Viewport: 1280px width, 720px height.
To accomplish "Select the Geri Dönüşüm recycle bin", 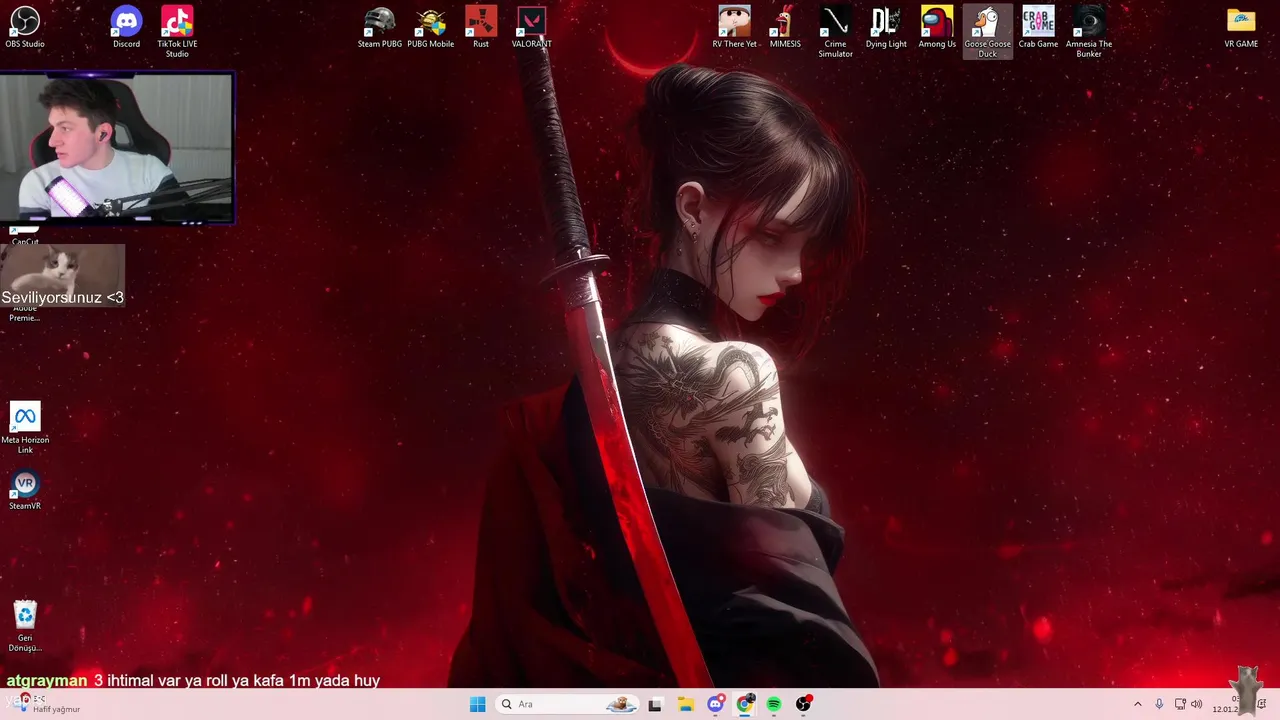I will coord(25,627).
